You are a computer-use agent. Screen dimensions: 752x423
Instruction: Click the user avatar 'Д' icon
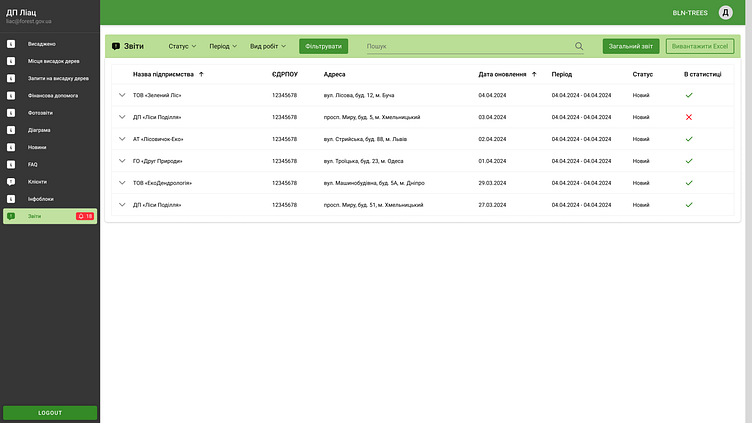[726, 13]
